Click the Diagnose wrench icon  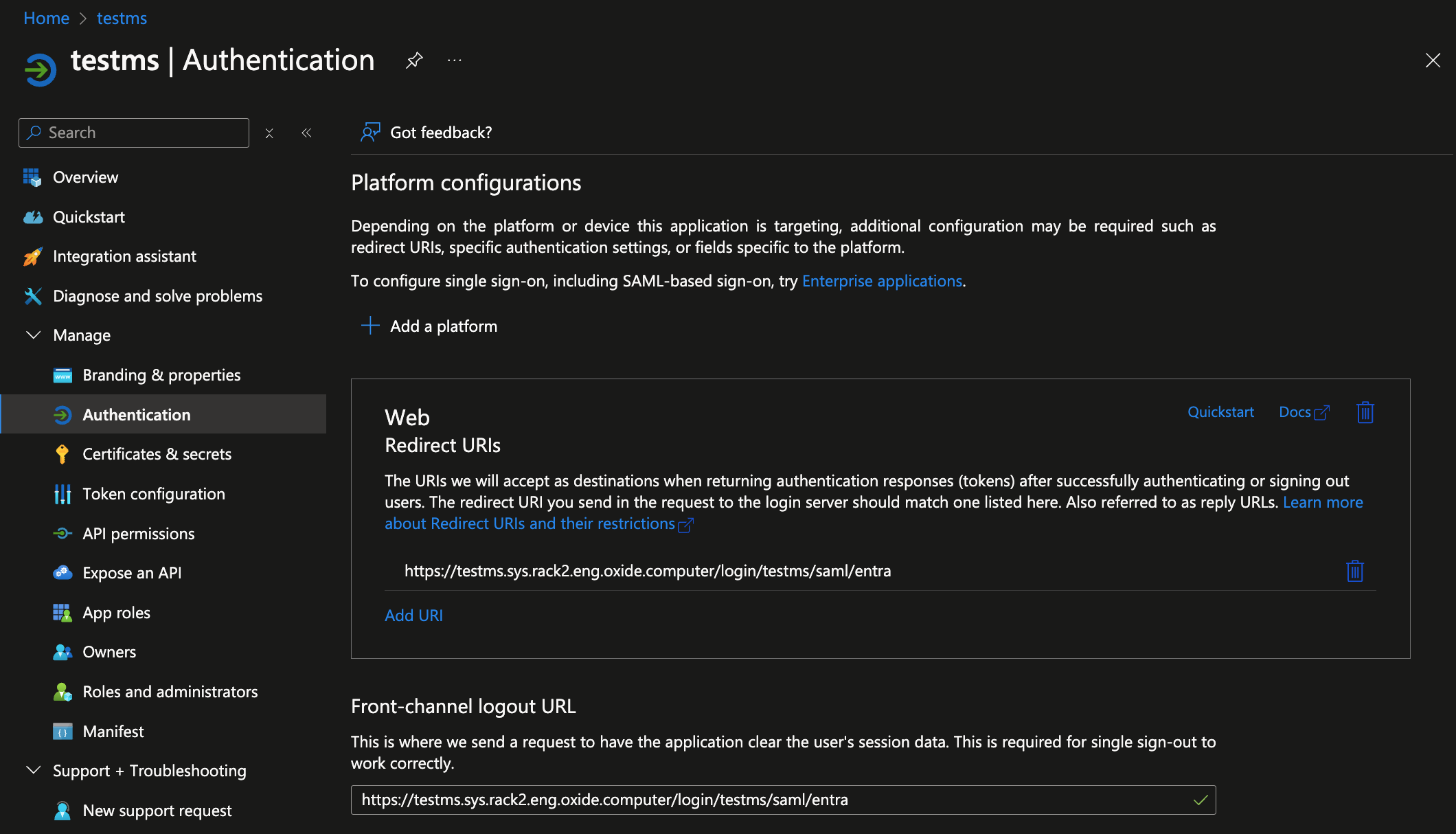32,296
